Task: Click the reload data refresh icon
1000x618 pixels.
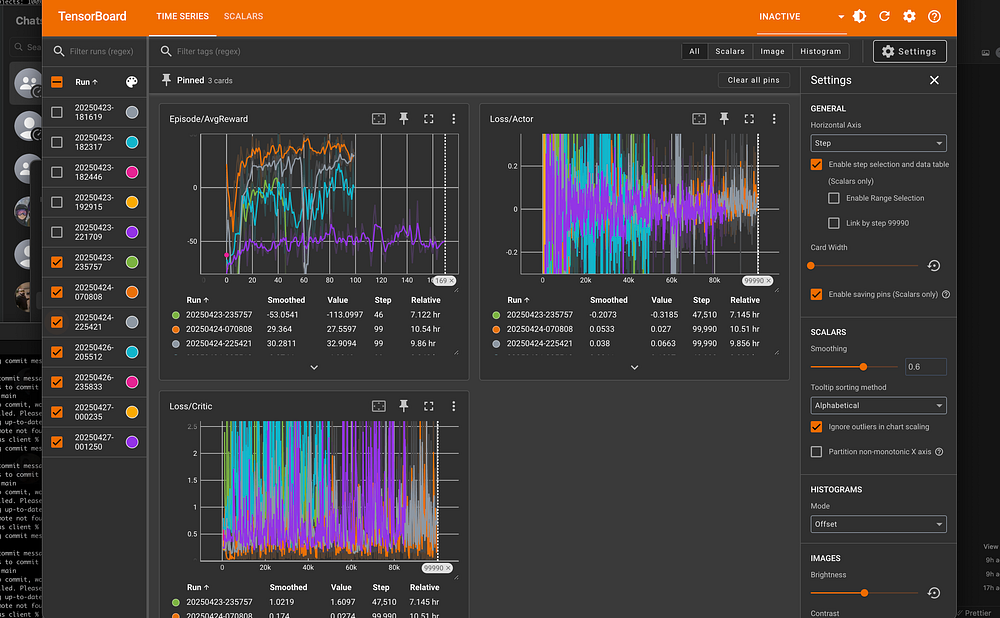Action: click(x=884, y=17)
